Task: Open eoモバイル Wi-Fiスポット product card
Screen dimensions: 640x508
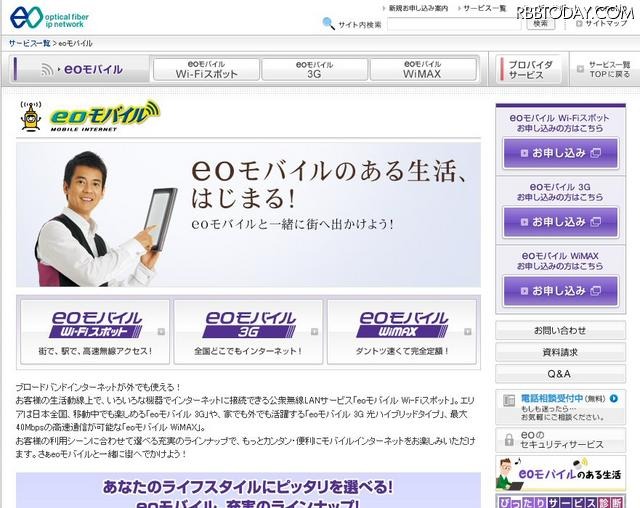Action: click(95, 332)
